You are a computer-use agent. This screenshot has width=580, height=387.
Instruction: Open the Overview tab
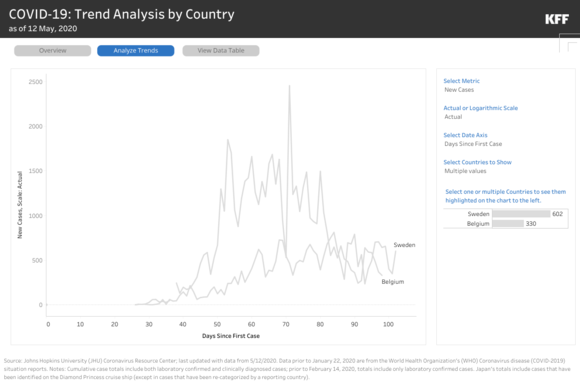(x=53, y=51)
